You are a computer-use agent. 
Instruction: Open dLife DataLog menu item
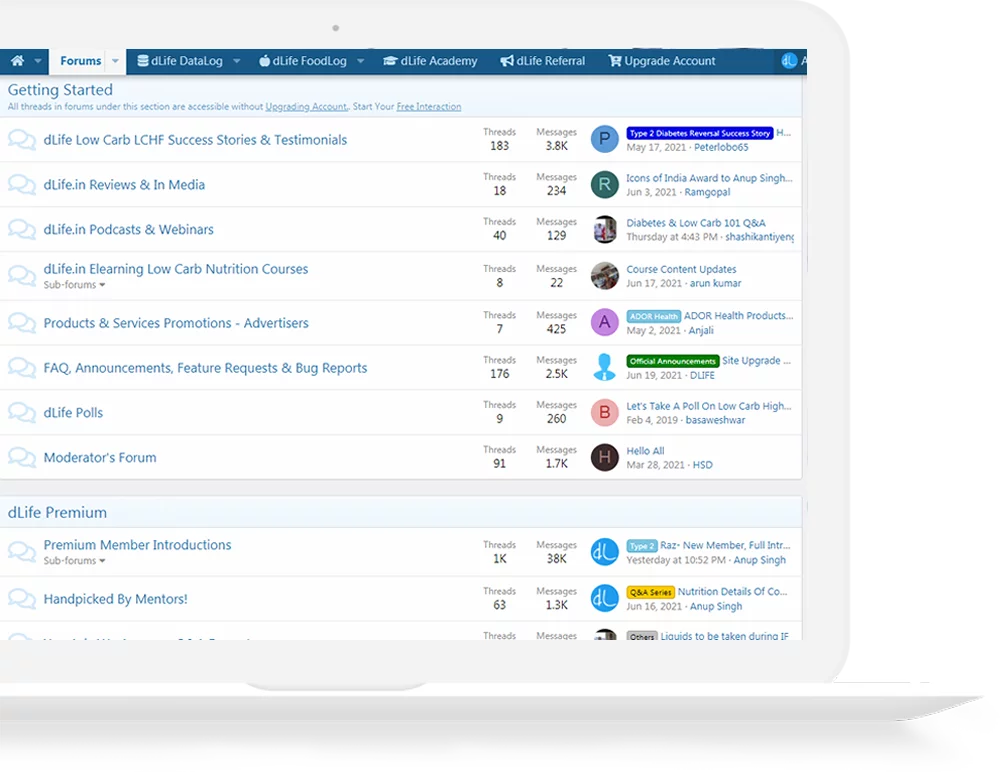tap(180, 61)
